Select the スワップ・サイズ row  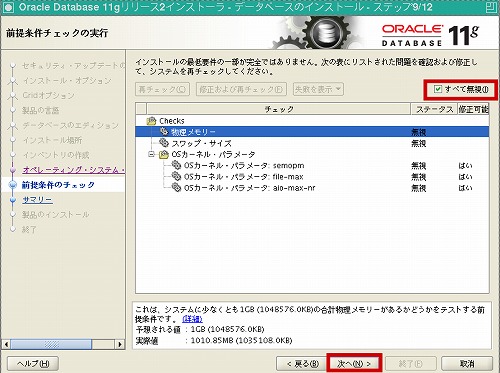coord(312,143)
